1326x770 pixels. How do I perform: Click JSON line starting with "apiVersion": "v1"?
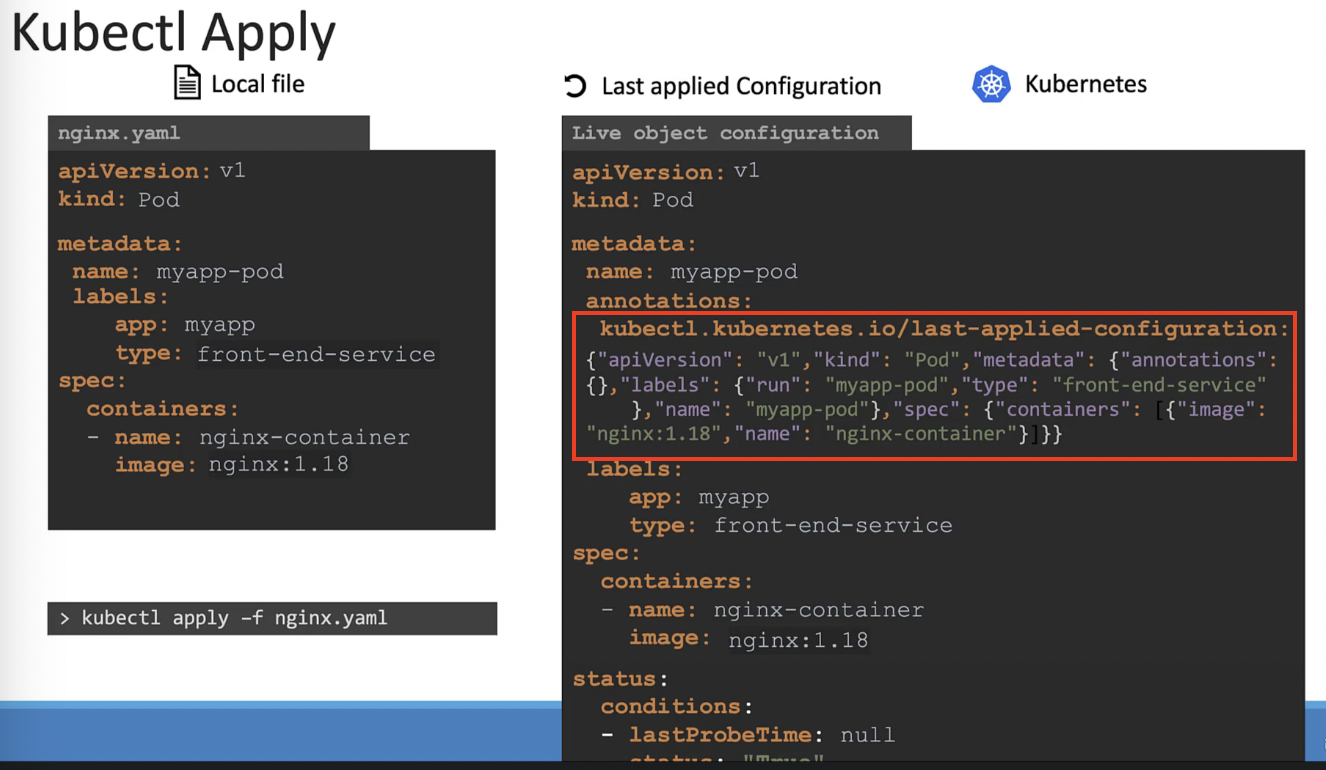pos(932,360)
